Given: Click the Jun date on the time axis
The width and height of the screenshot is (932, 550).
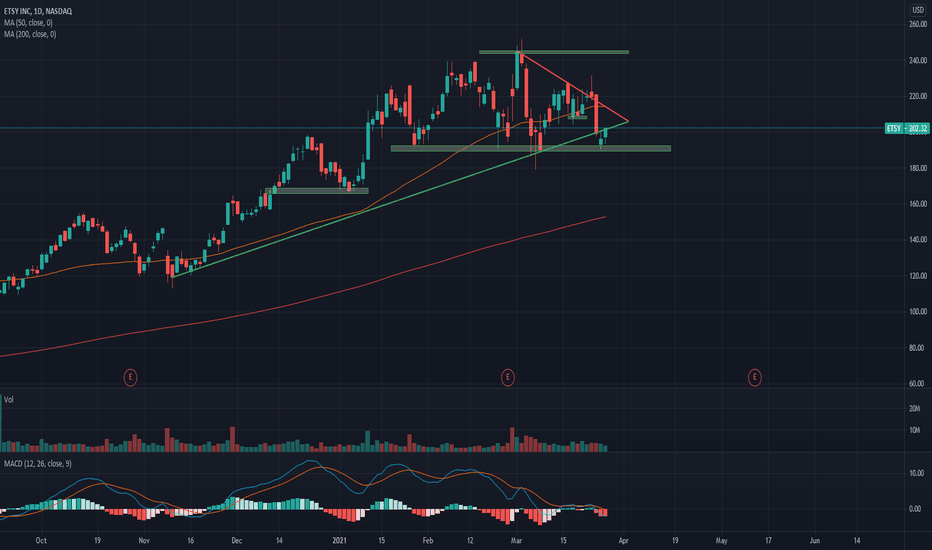Looking at the screenshot, I should (815, 540).
